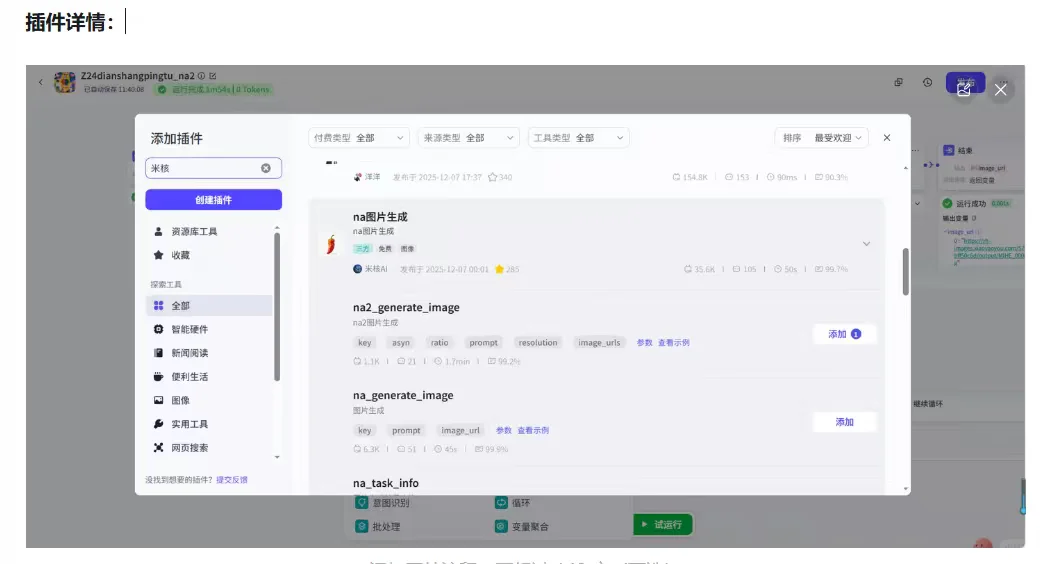
Task: Open the 排序 最受欢迎 dropdown
Action: click(x=822, y=138)
